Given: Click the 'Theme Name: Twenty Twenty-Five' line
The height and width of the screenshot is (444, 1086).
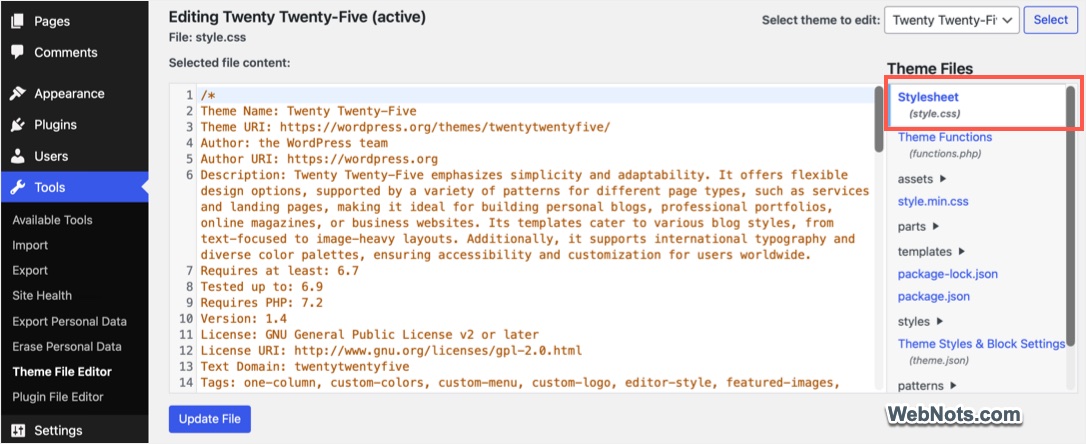Looking at the screenshot, I should click(309, 111).
